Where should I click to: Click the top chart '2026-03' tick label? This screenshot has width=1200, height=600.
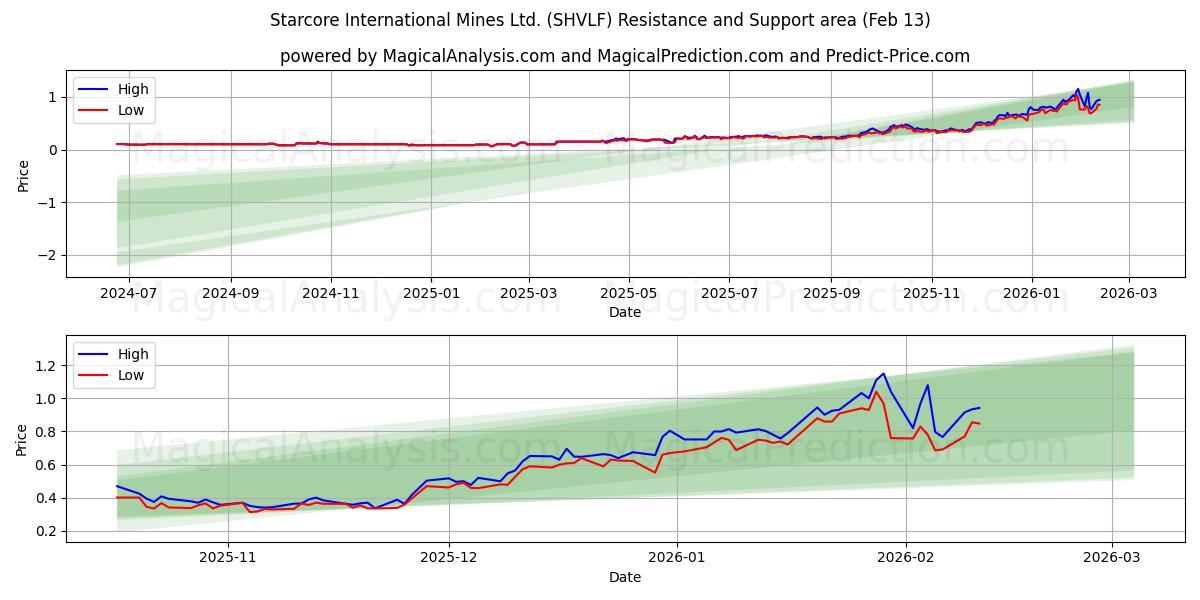click(x=1128, y=293)
